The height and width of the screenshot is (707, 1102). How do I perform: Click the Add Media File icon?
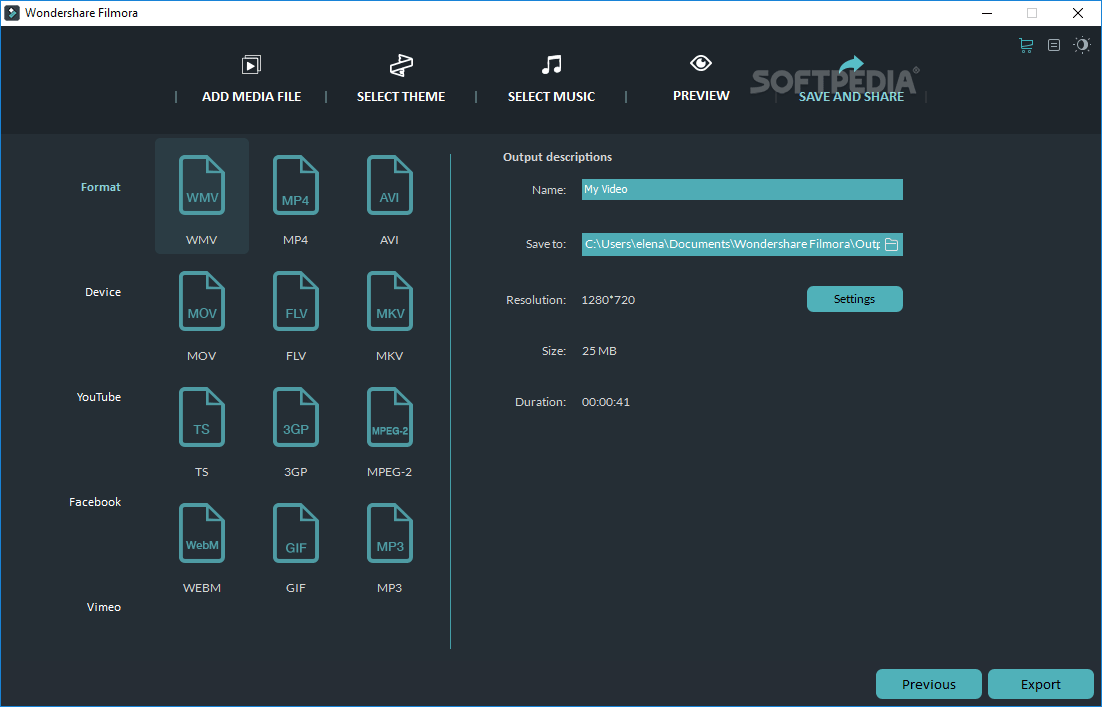pyautogui.click(x=251, y=65)
